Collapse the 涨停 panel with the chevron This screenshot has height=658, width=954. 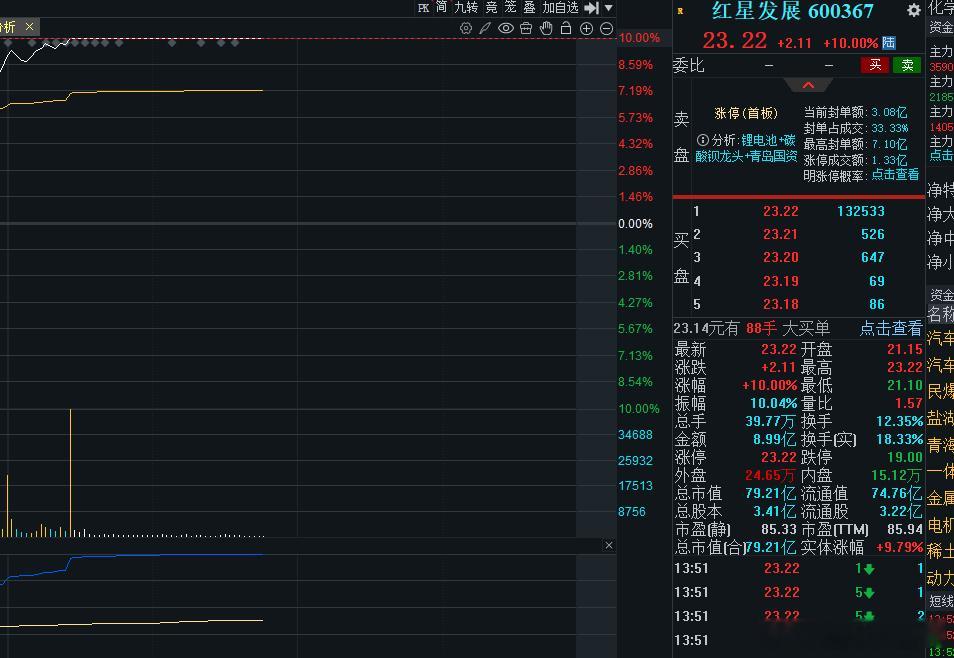point(808,85)
